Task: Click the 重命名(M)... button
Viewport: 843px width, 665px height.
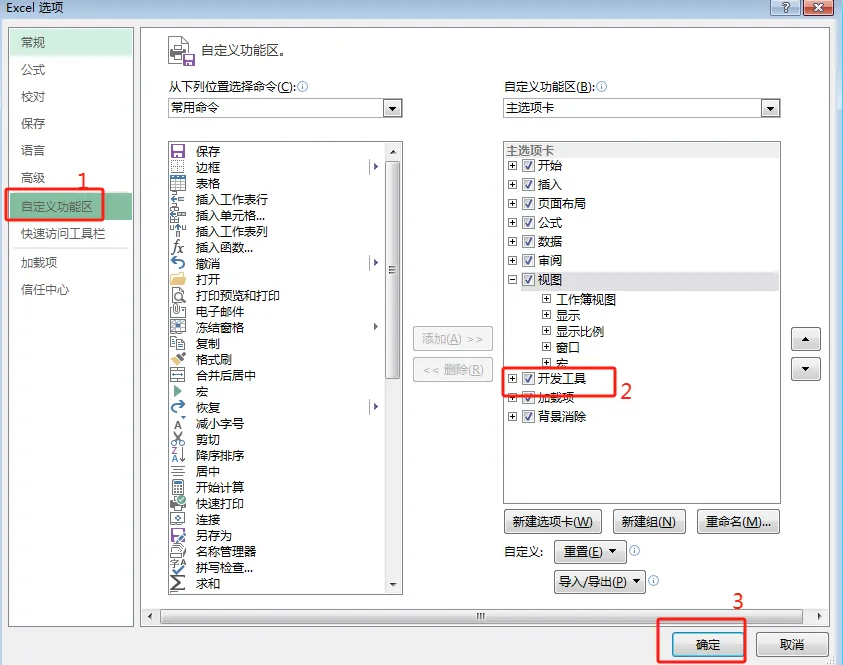Action: (738, 521)
